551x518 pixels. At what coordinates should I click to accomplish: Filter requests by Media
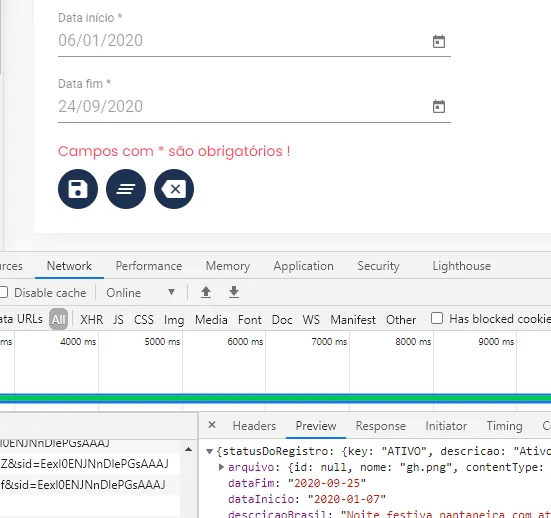click(211, 320)
